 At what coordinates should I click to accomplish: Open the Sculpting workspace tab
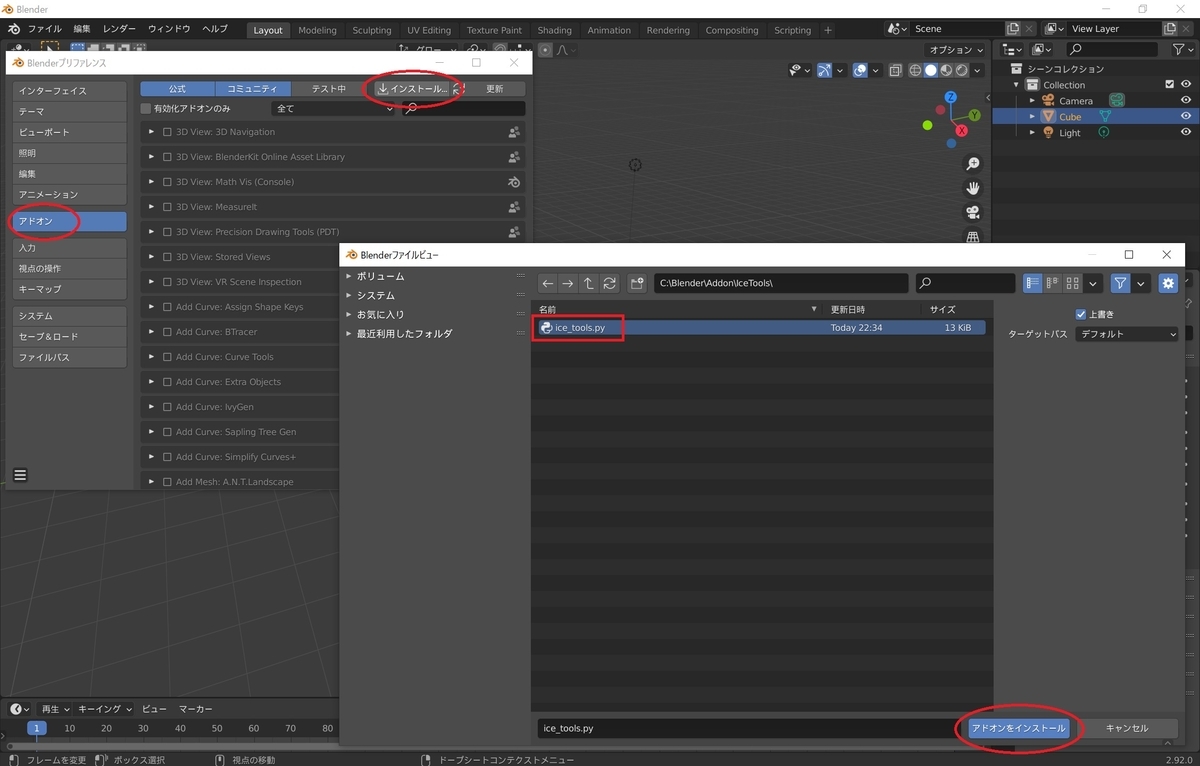click(372, 30)
